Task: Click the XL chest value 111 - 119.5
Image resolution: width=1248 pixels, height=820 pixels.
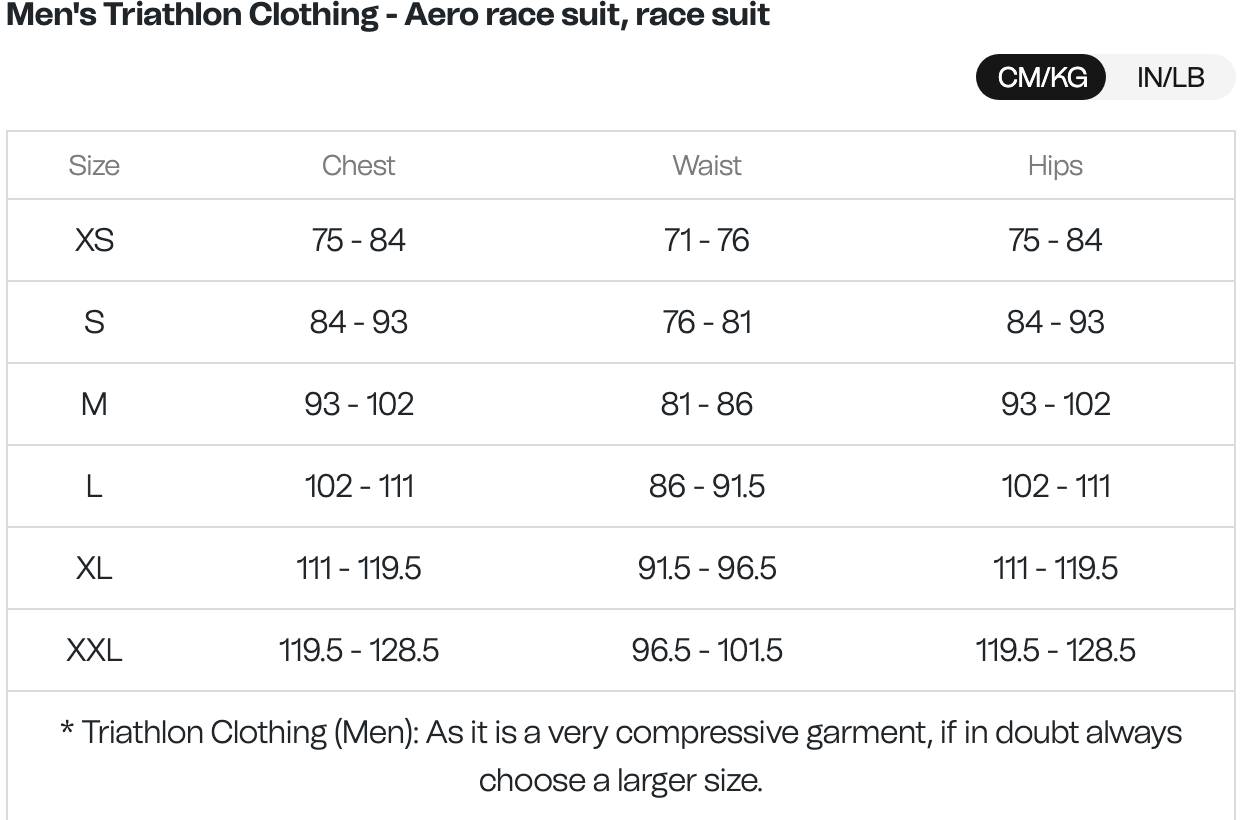Action: click(358, 568)
